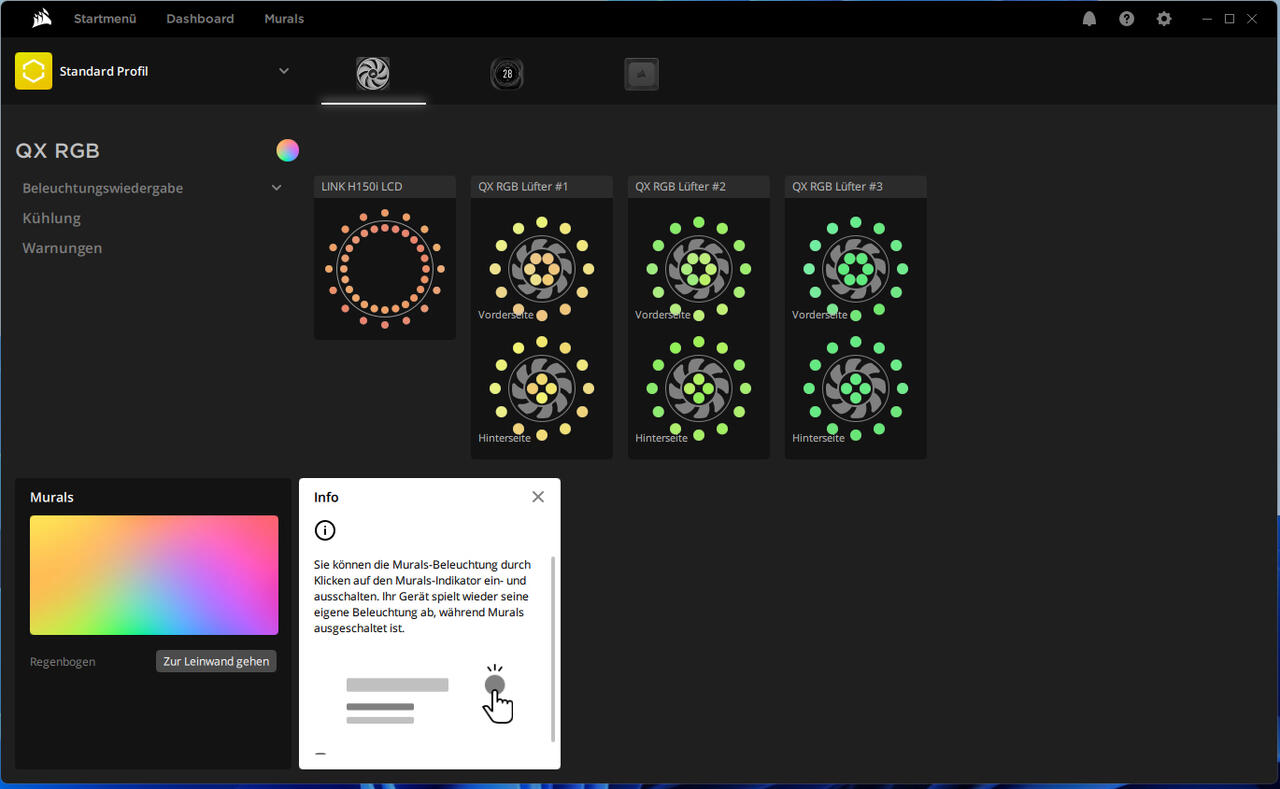Click the Standard Profil name
Viewport: 1280px width, 789px height.
[x=104, y=71]
